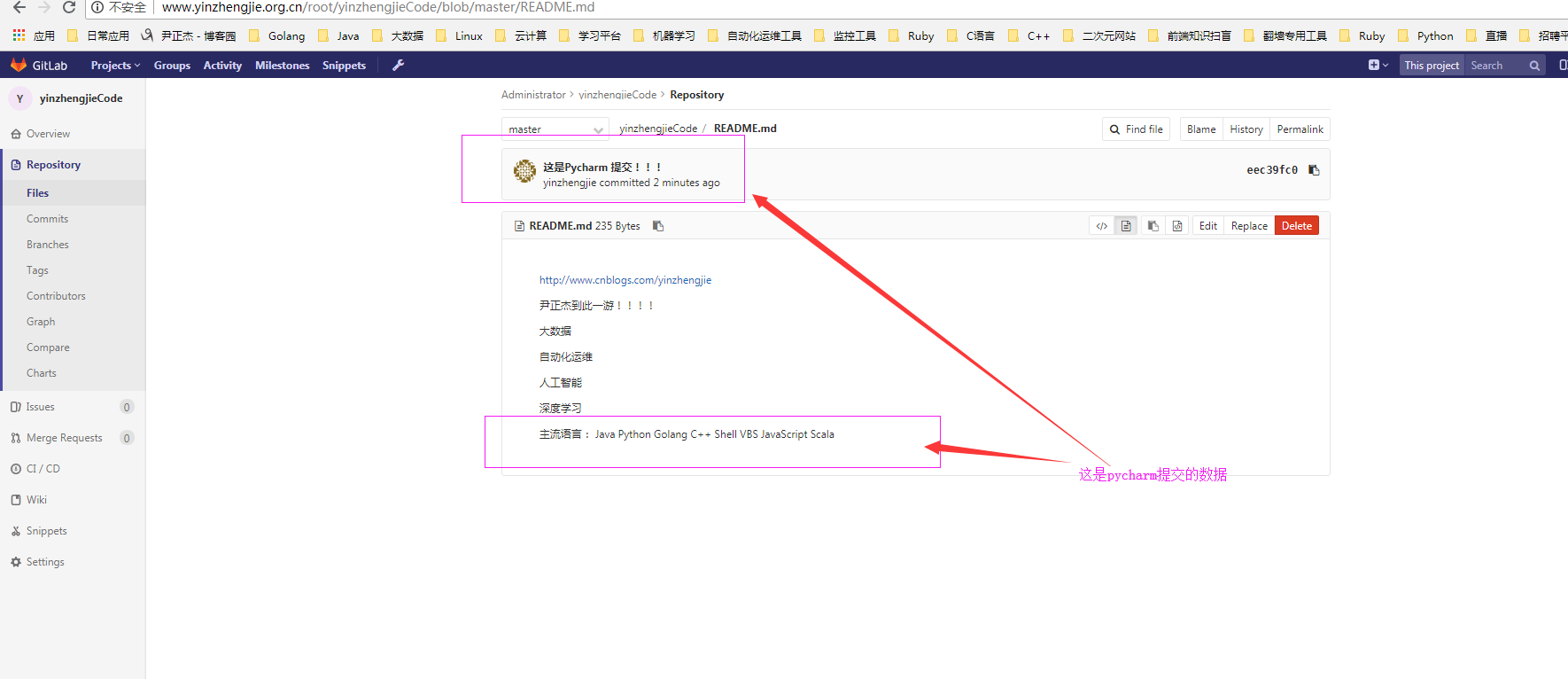The image size is (1568, 679).
Task: Open Branches in repository submenu
Action: click(73, 245)
